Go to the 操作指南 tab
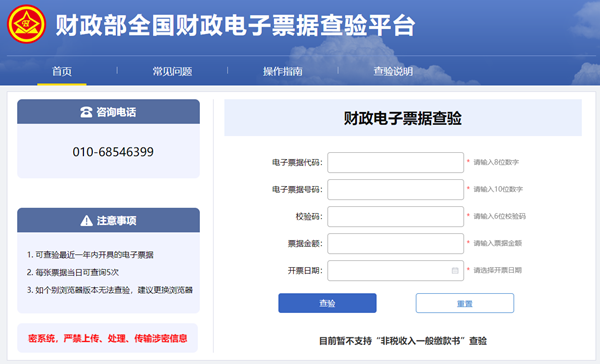 [x=283, y=71]
